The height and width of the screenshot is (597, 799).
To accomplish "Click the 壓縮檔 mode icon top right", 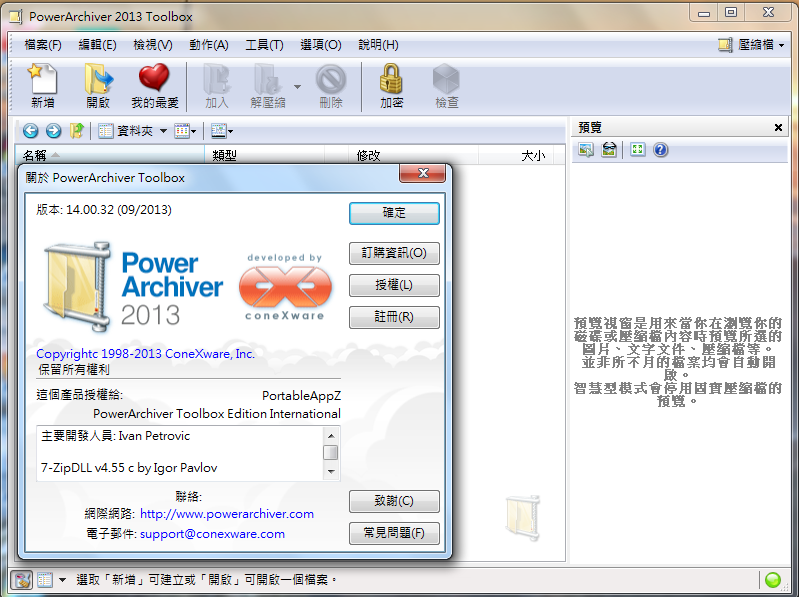I will click(x=725, y=45).
